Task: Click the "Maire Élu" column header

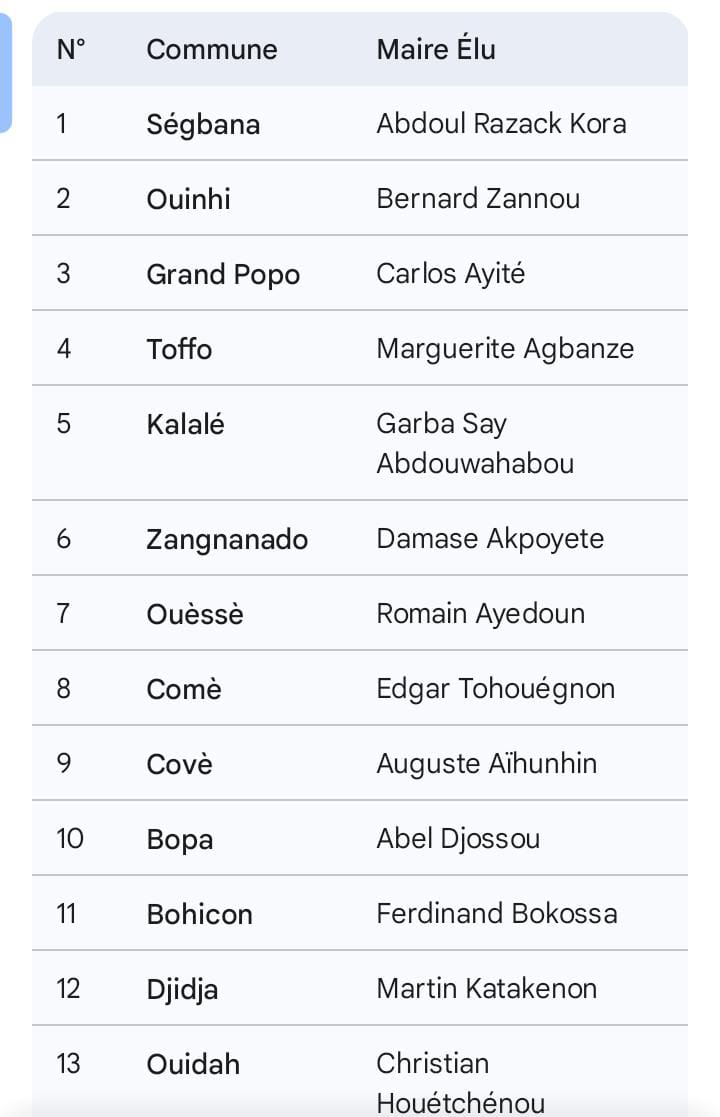Action: [x=436, y=49]
